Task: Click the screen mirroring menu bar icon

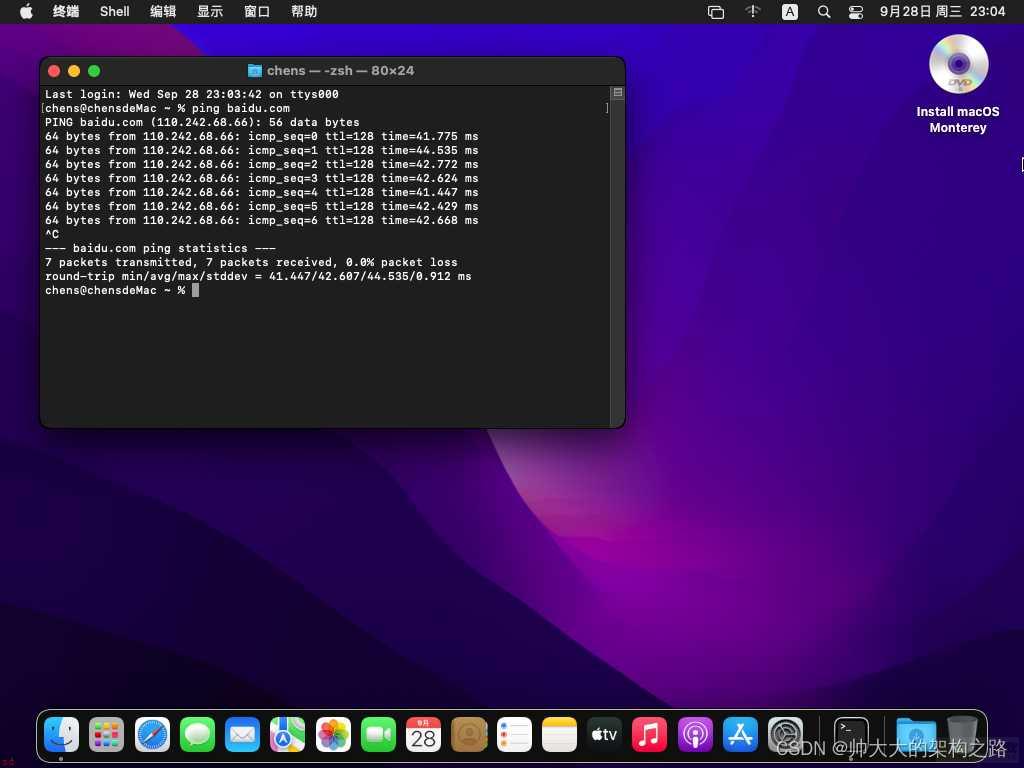Action: 716,12
